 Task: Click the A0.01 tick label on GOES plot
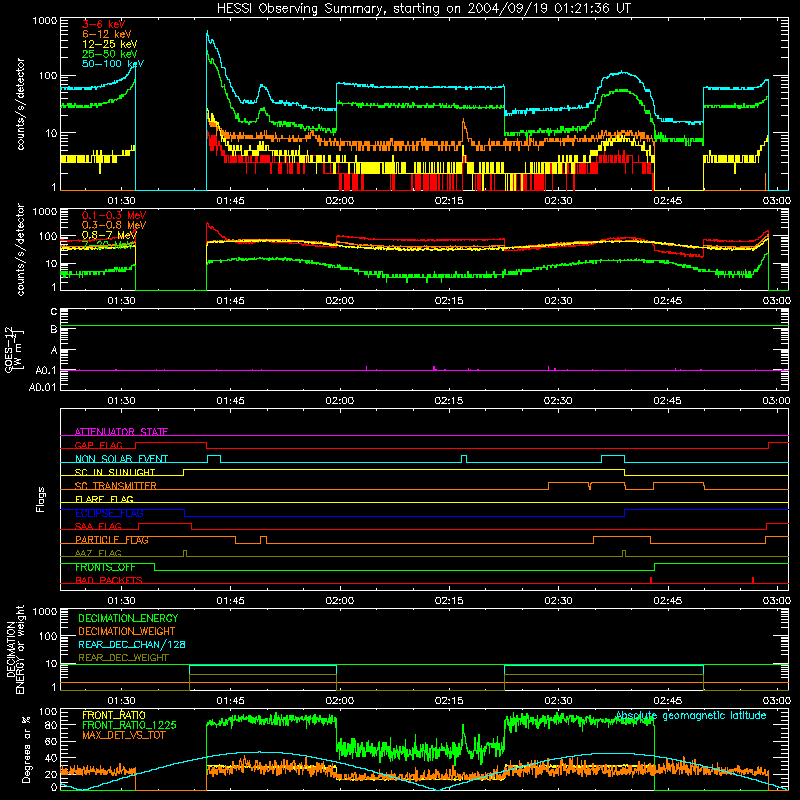[x=43, y=387]
